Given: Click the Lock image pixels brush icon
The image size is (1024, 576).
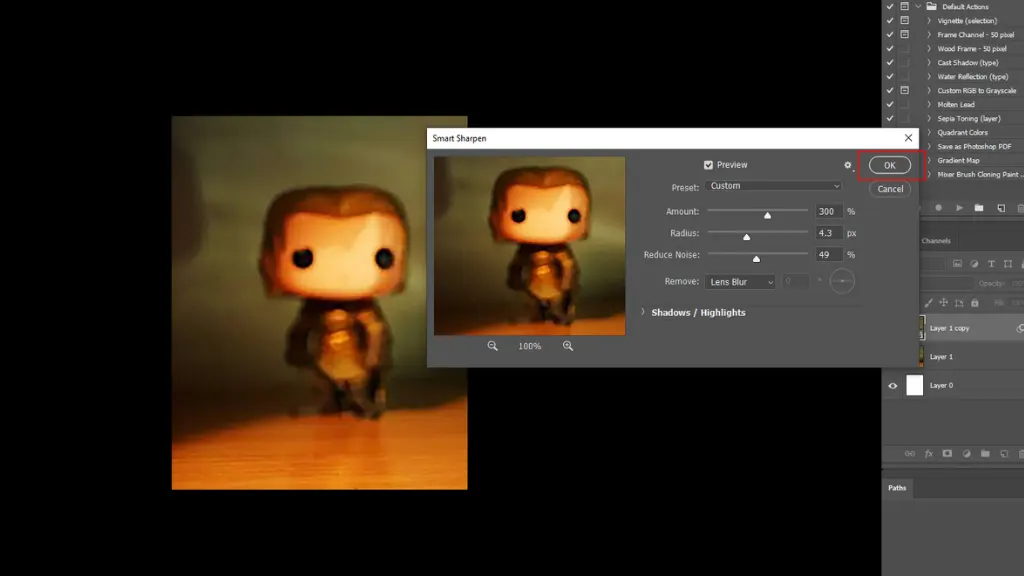Looking at the screenshot, I should (x=928, y=303).
